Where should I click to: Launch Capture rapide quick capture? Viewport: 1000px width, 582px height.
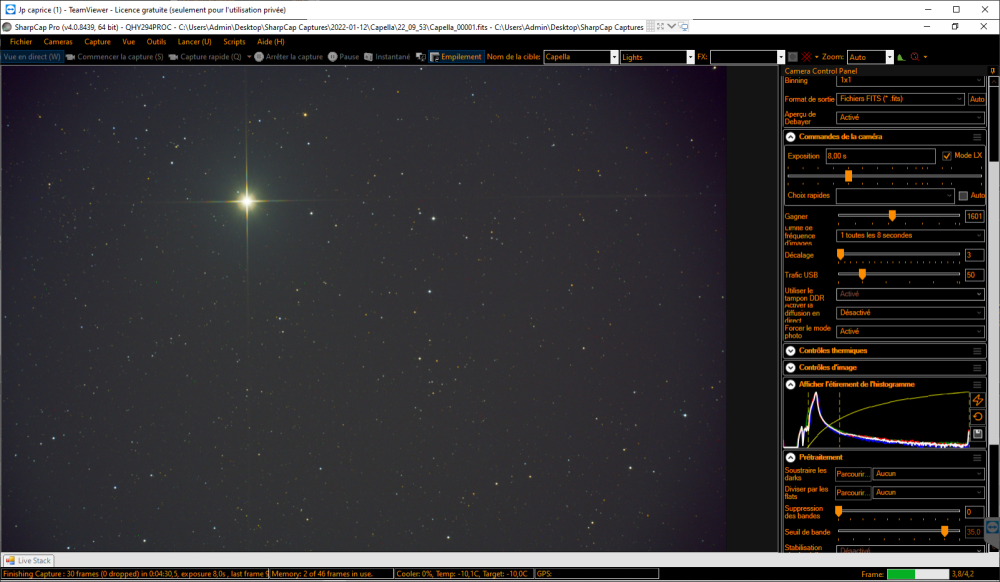pyautogui.click(x=205, y=57)
